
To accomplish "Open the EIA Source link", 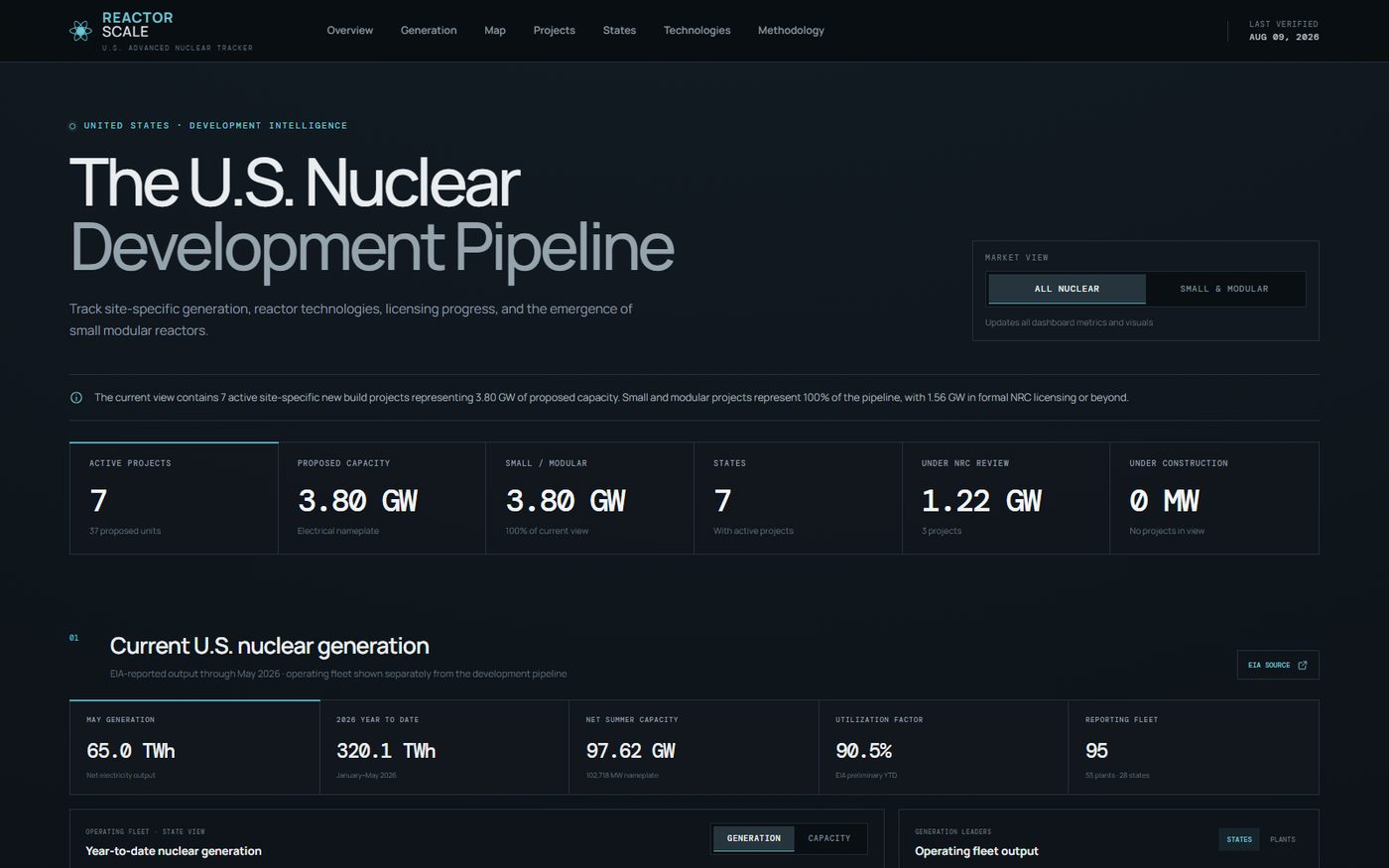I will 1278,665.
